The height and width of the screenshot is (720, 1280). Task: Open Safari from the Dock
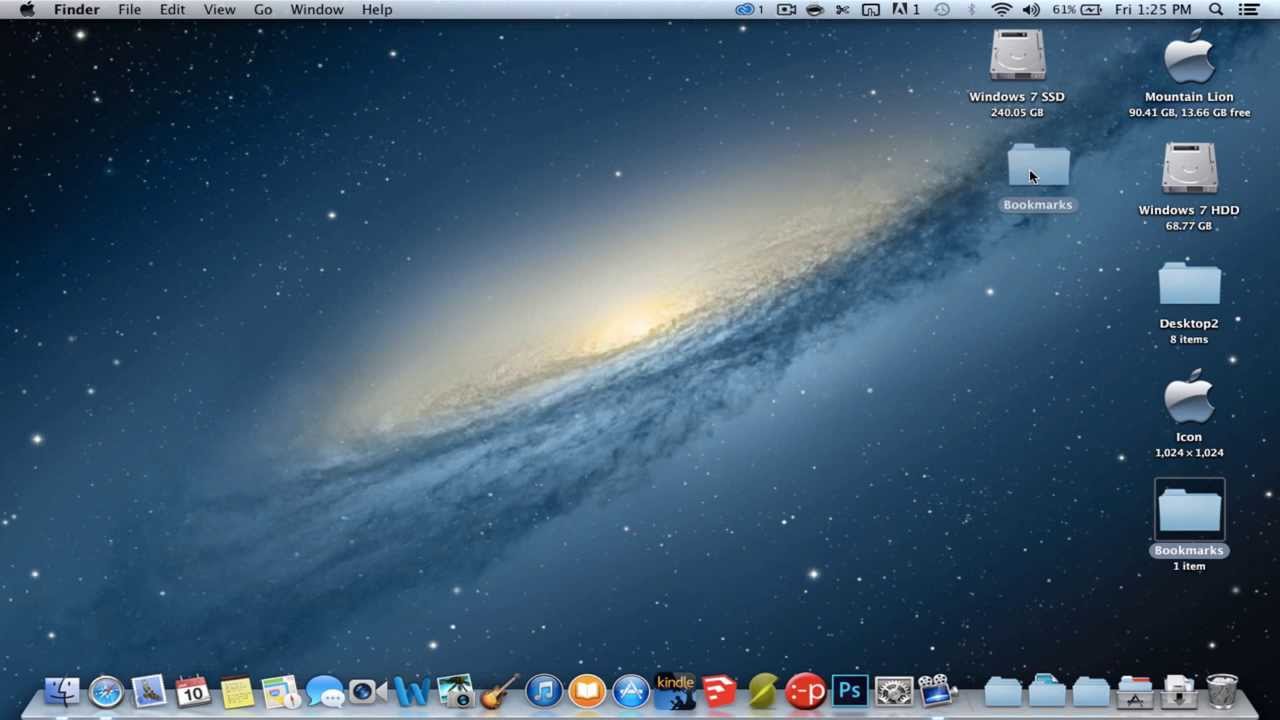point(105,691)
